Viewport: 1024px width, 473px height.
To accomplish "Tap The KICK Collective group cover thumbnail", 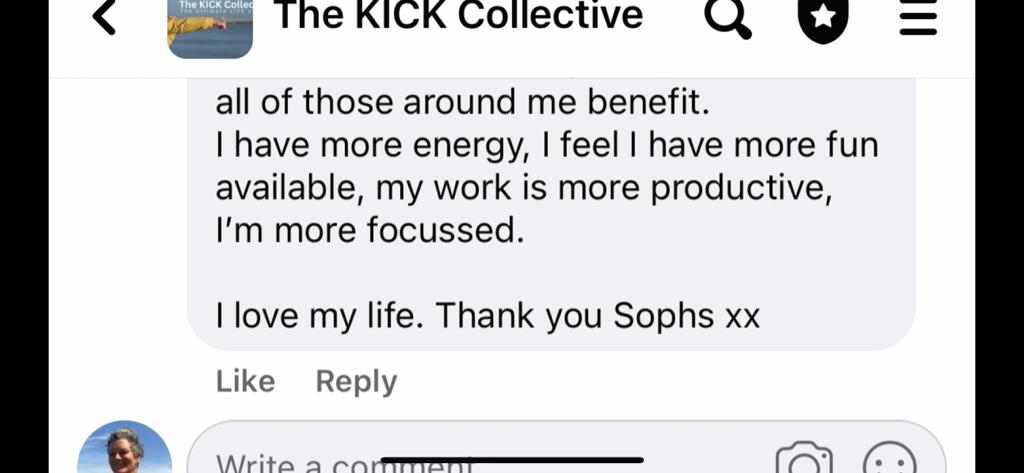I will [210, 27].
